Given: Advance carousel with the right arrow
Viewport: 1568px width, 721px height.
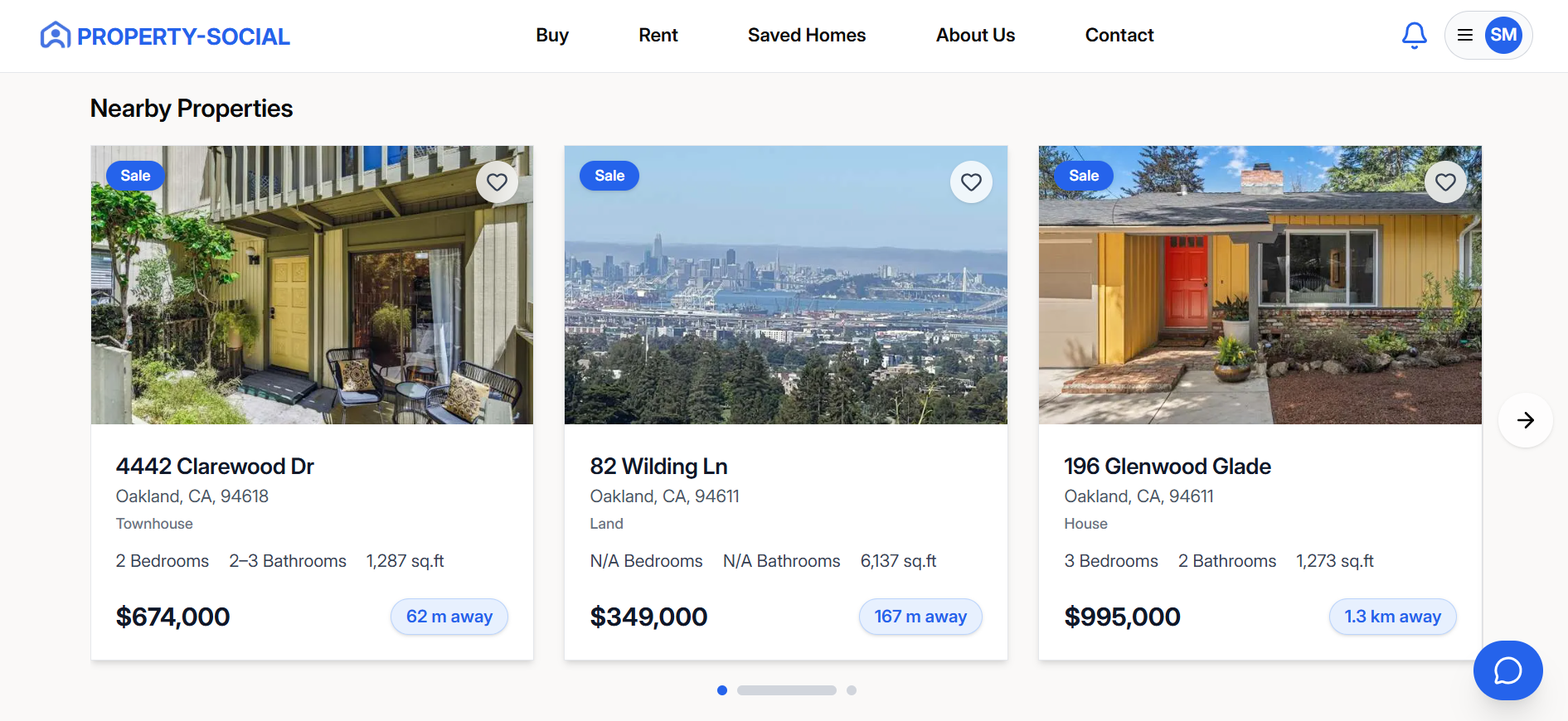Looking at the screenshot, I should tap(1525, 420).
